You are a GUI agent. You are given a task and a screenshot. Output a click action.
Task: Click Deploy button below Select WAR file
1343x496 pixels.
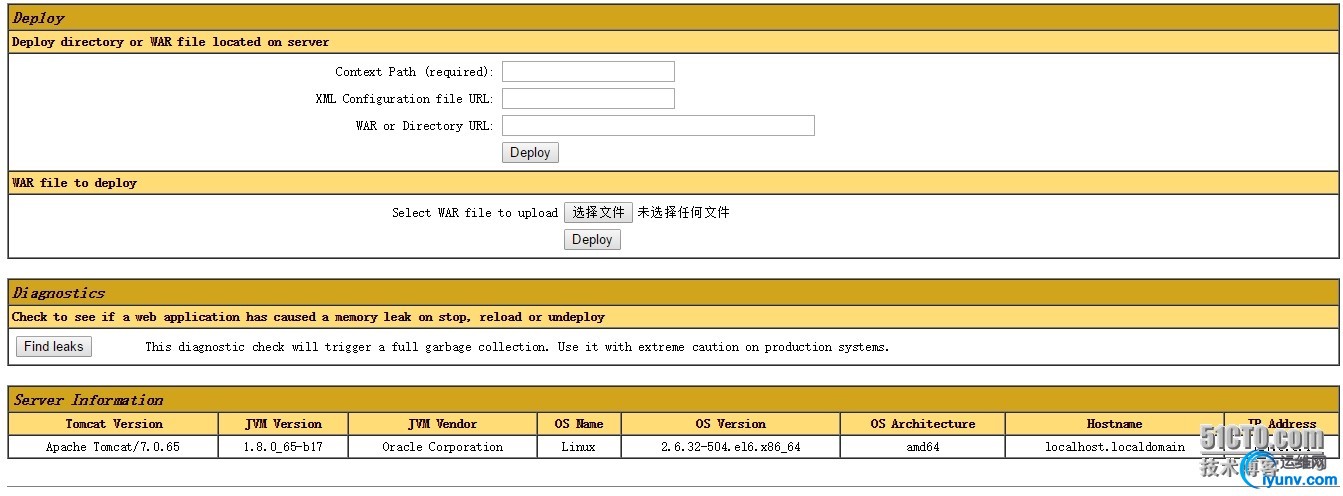pos(592,240)
